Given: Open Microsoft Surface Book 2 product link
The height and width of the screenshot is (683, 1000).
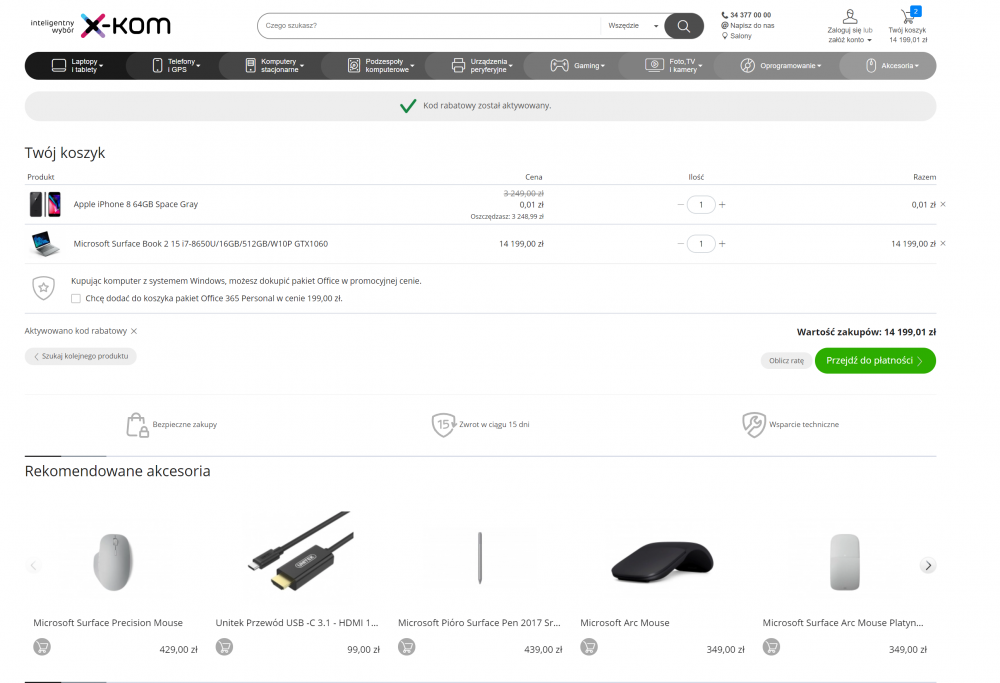Looking at the screenshot, I should [201, 244].
